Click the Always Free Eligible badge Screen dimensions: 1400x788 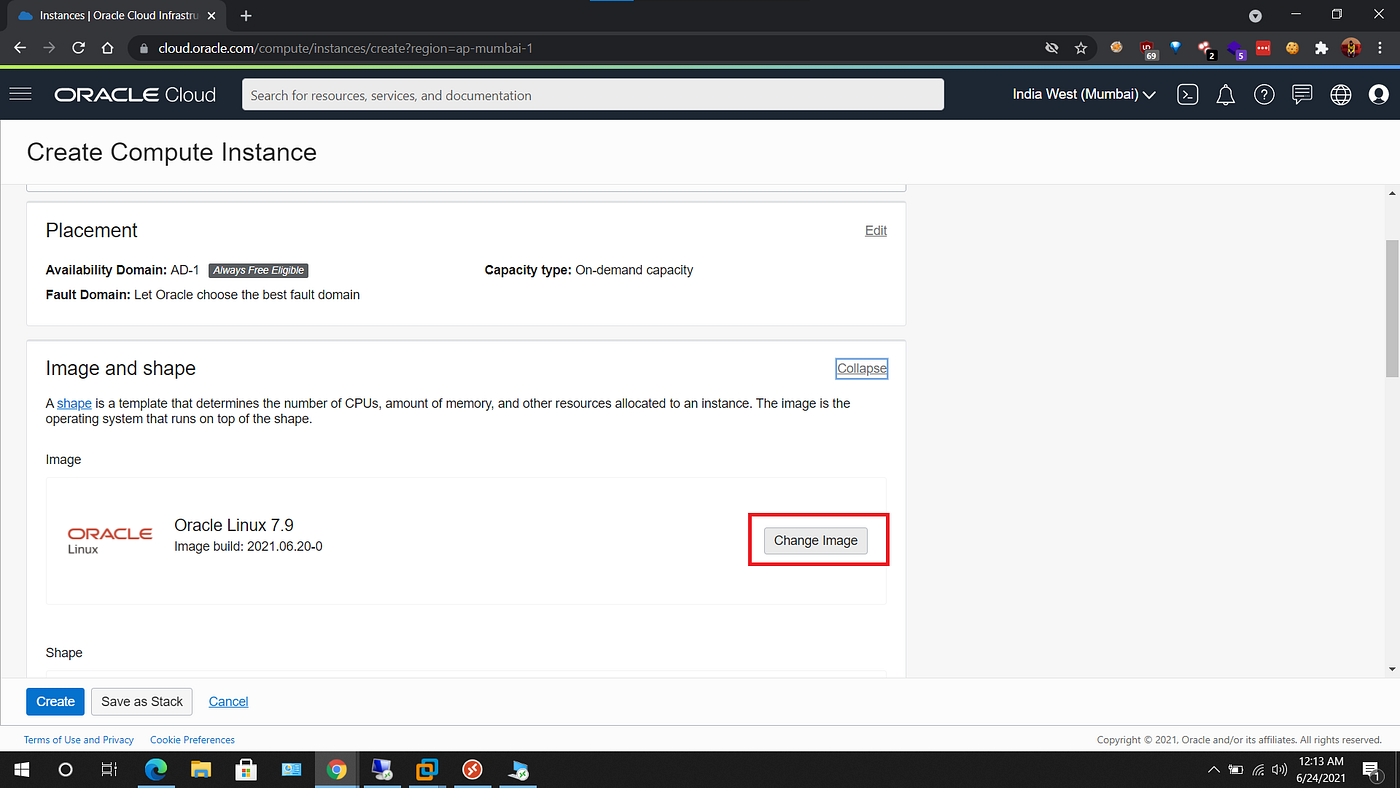point(258,270)
